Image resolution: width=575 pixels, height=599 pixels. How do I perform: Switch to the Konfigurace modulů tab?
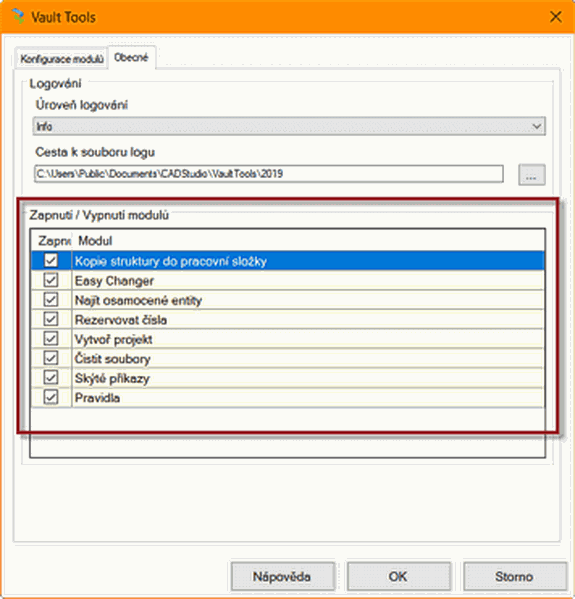[62, 59]
